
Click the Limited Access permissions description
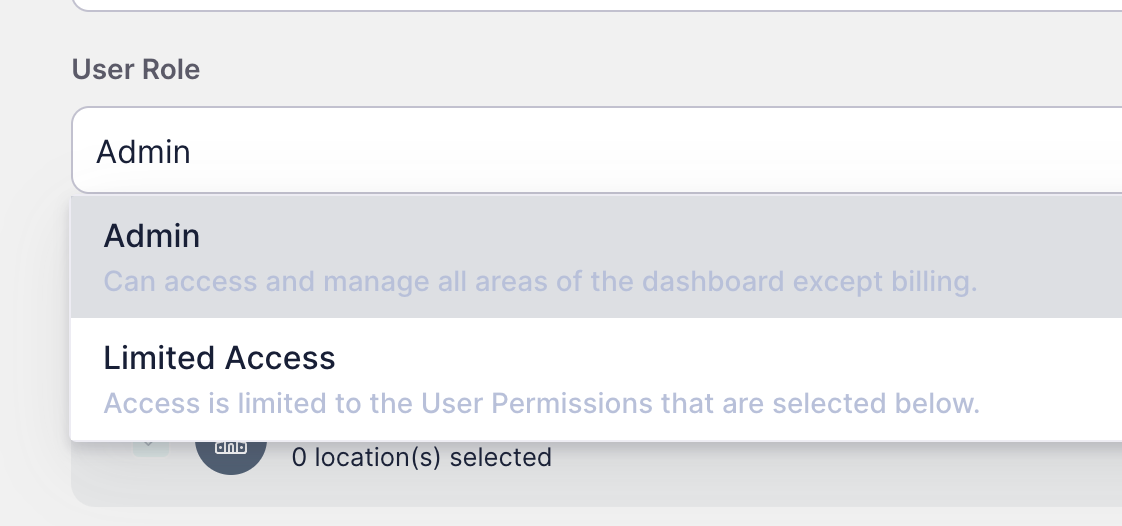pyautogui.click(x=542, y=403)
